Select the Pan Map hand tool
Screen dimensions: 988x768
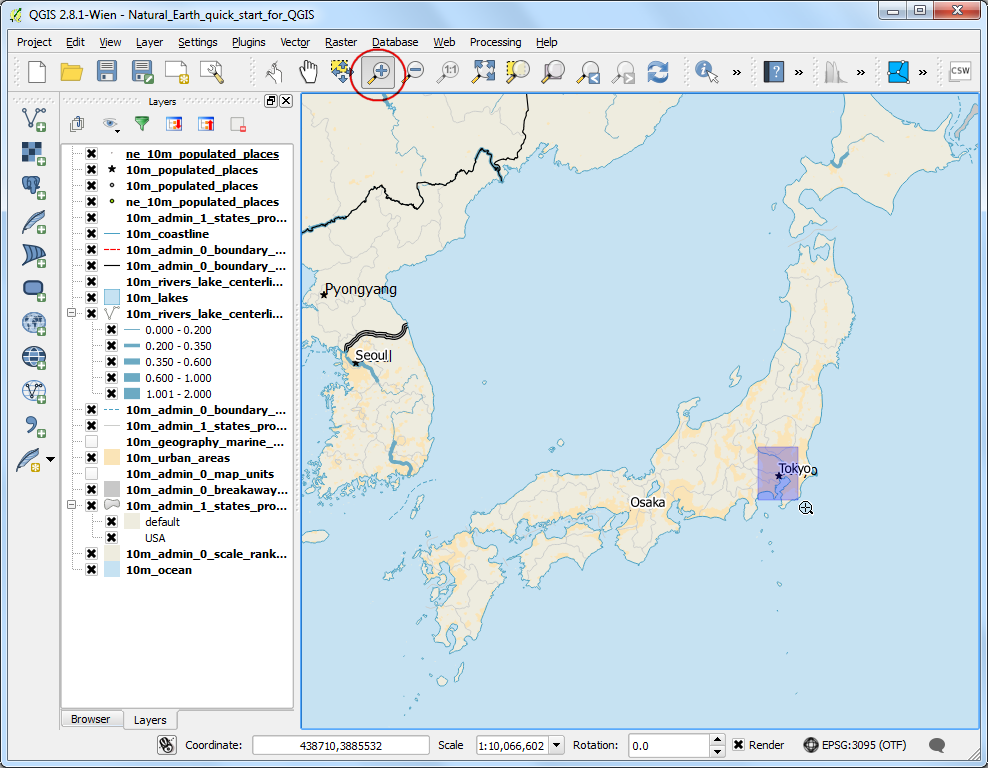point(309,72)
